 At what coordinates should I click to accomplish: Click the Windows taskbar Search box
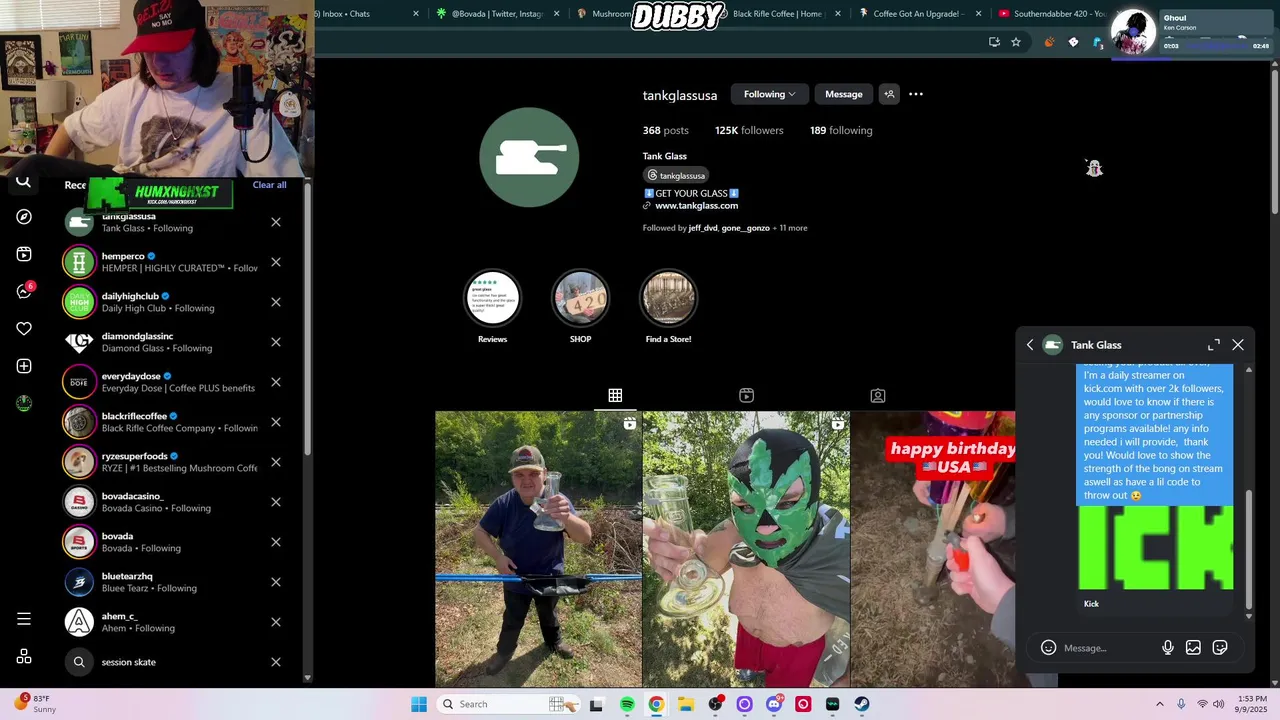(507, 704)
